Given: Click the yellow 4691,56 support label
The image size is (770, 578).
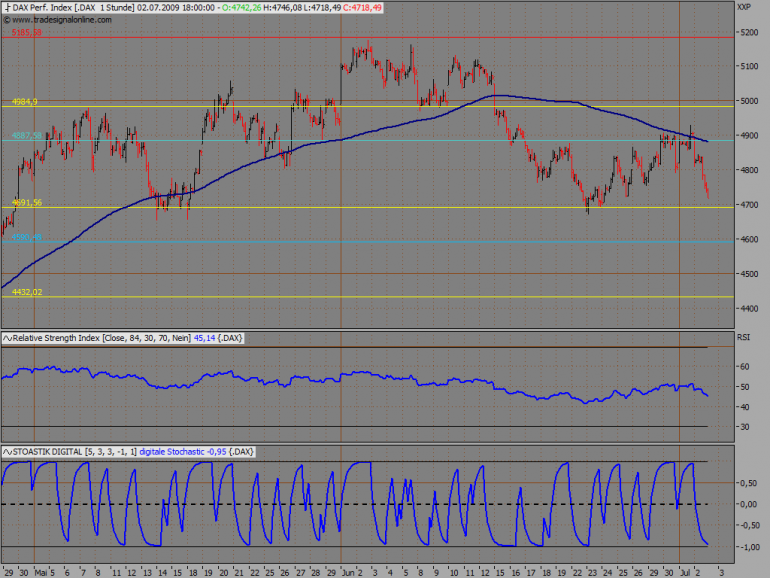Looking at the screenshot, I should click(x=27, y=202).
